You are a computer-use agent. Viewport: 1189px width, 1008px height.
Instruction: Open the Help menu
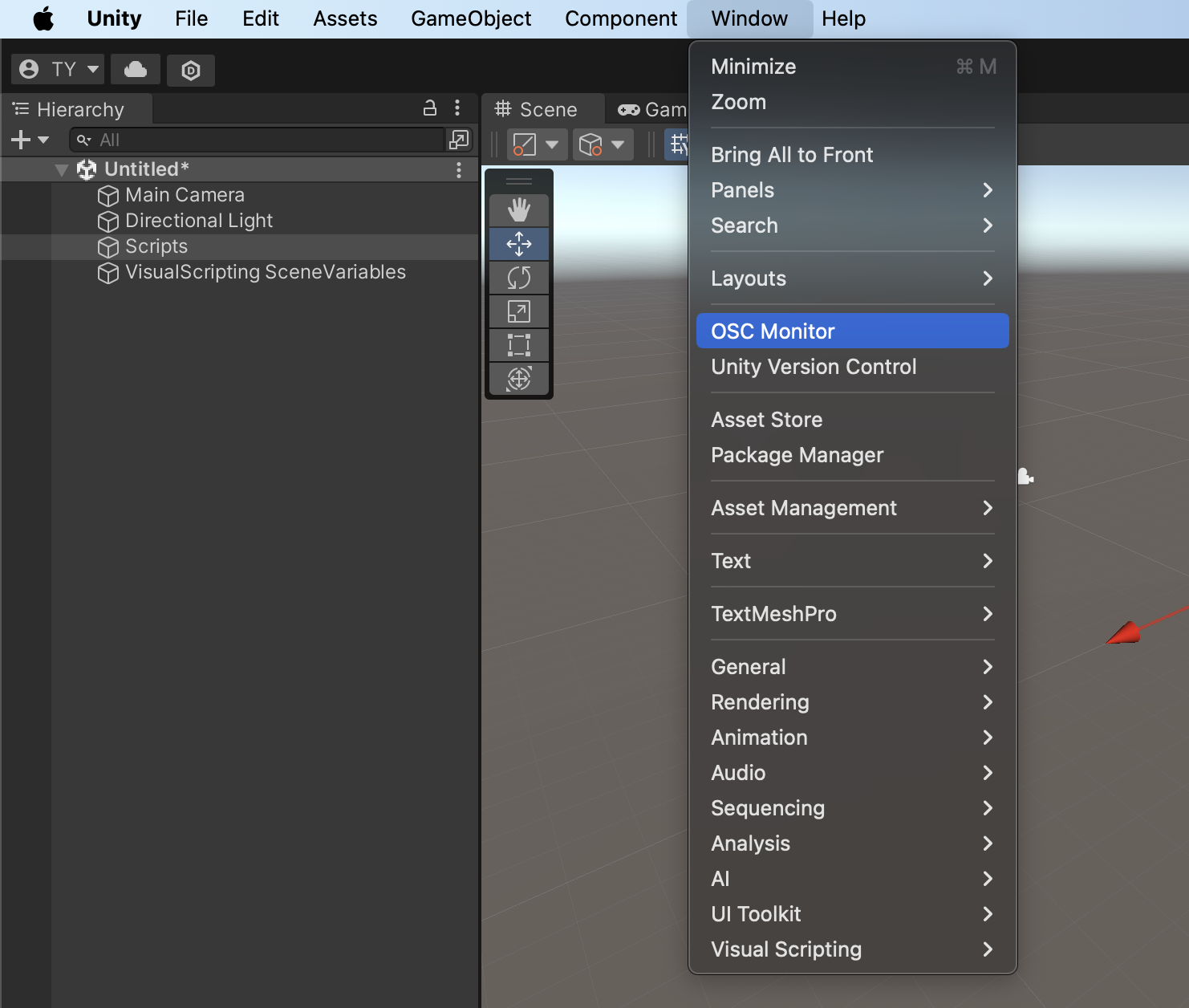coord(843,18)
